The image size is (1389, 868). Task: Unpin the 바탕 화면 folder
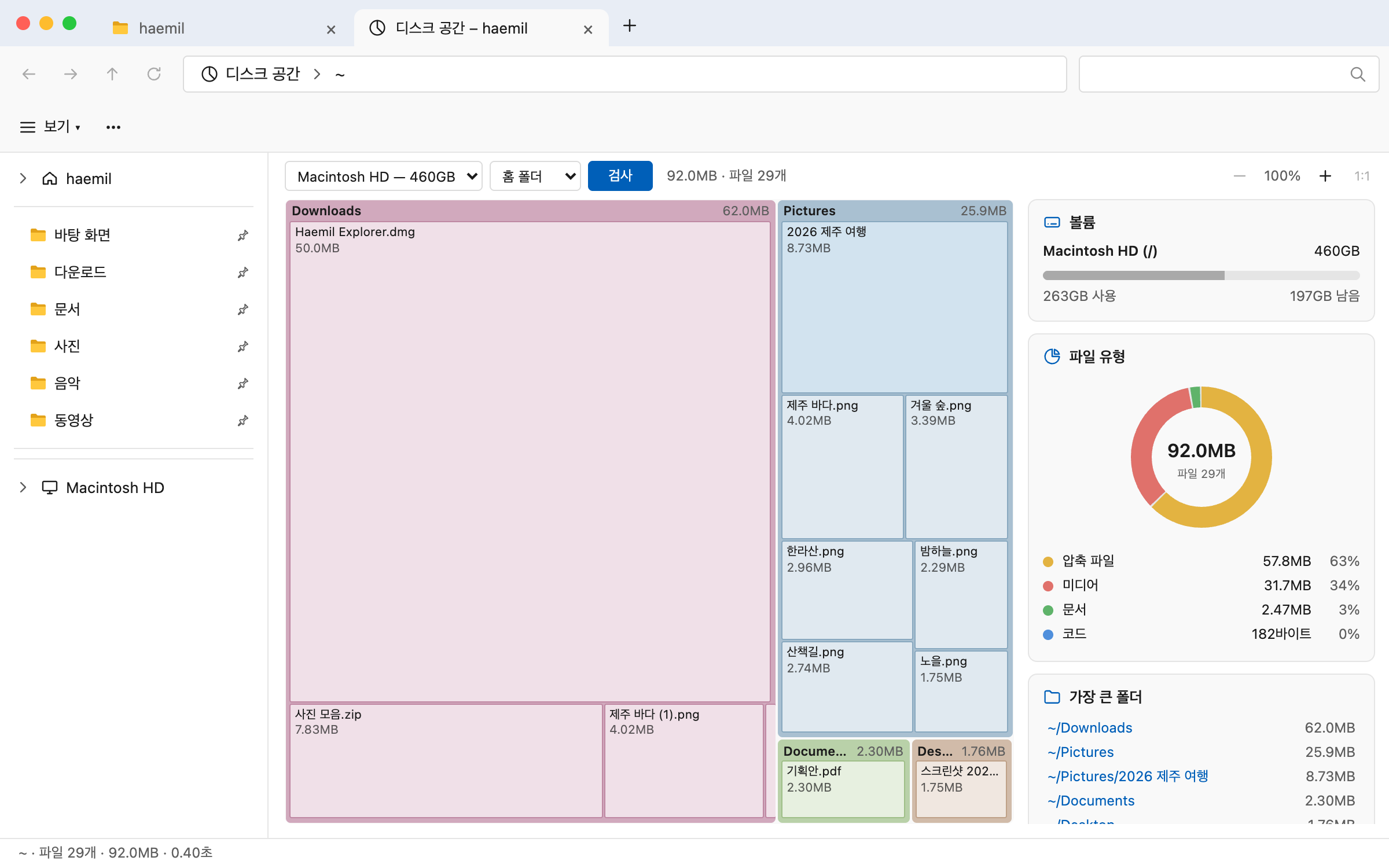tap(243, 236)
